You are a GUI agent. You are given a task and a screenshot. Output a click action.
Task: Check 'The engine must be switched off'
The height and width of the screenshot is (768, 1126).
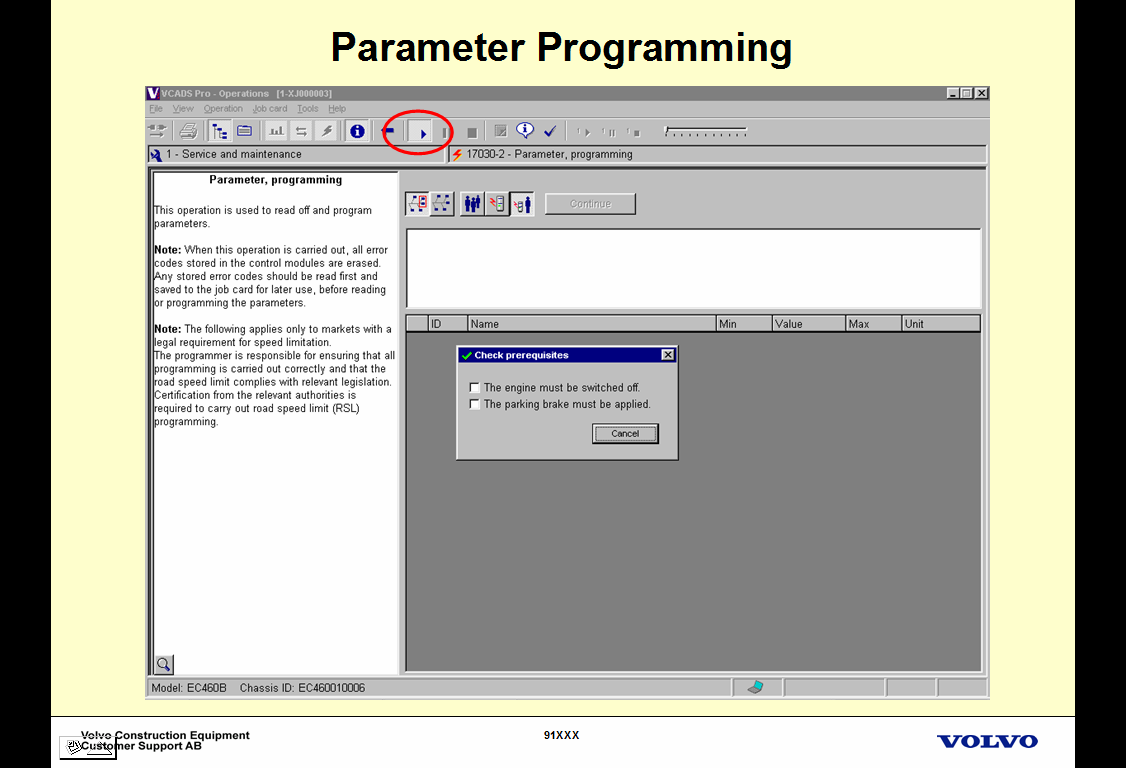click(474, 388)
